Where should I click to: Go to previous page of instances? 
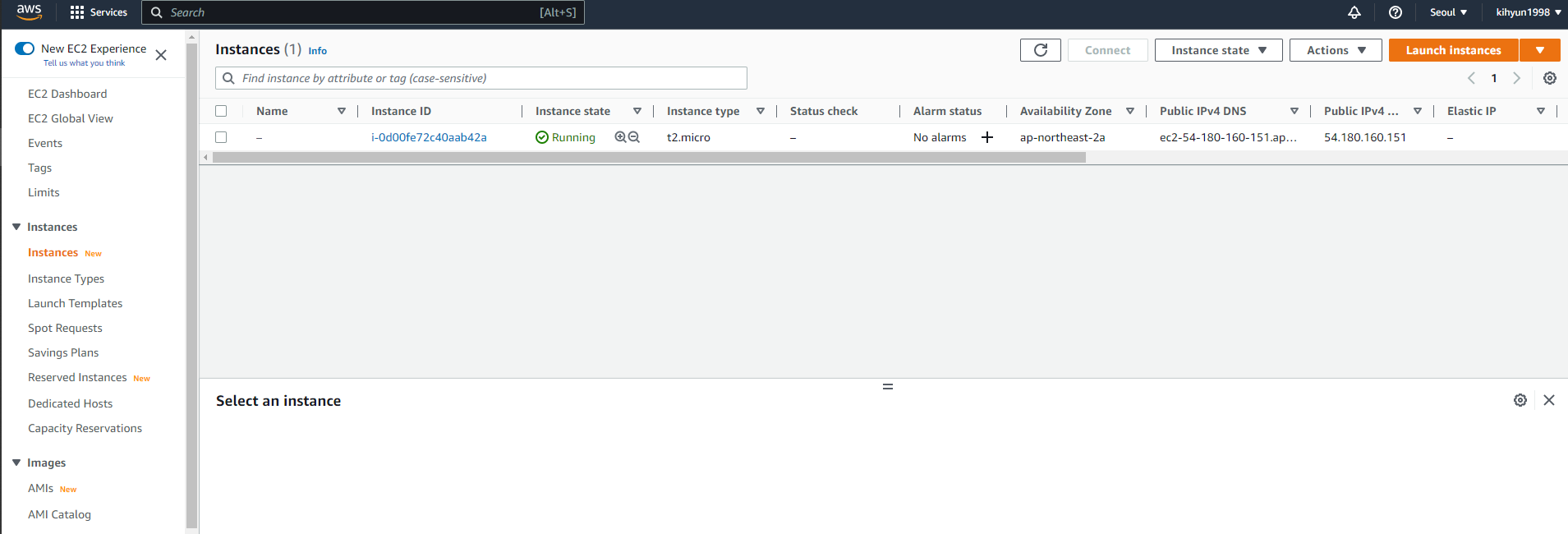pyautogui.click(x=1471, y=78)
